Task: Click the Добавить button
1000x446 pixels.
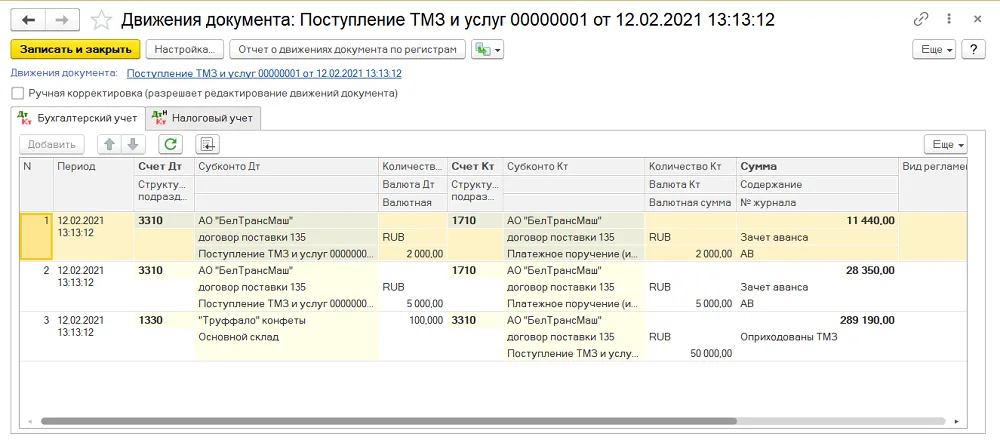Action: [x=52, y=144]
